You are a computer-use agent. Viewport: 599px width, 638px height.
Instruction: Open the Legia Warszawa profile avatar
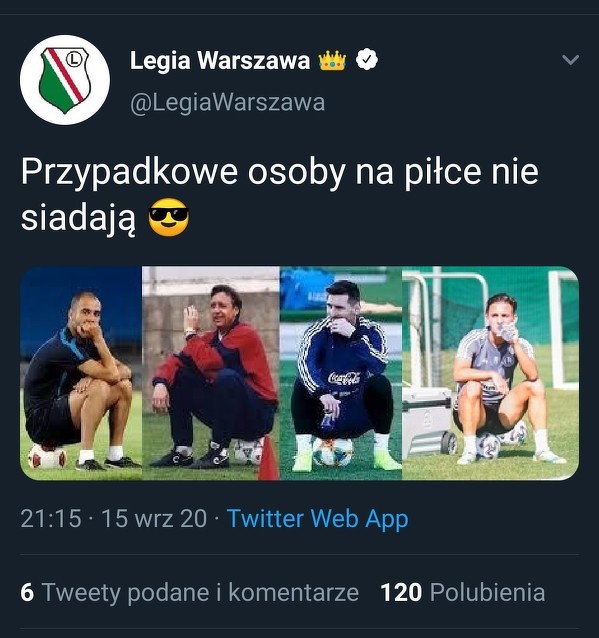point(65,80)
